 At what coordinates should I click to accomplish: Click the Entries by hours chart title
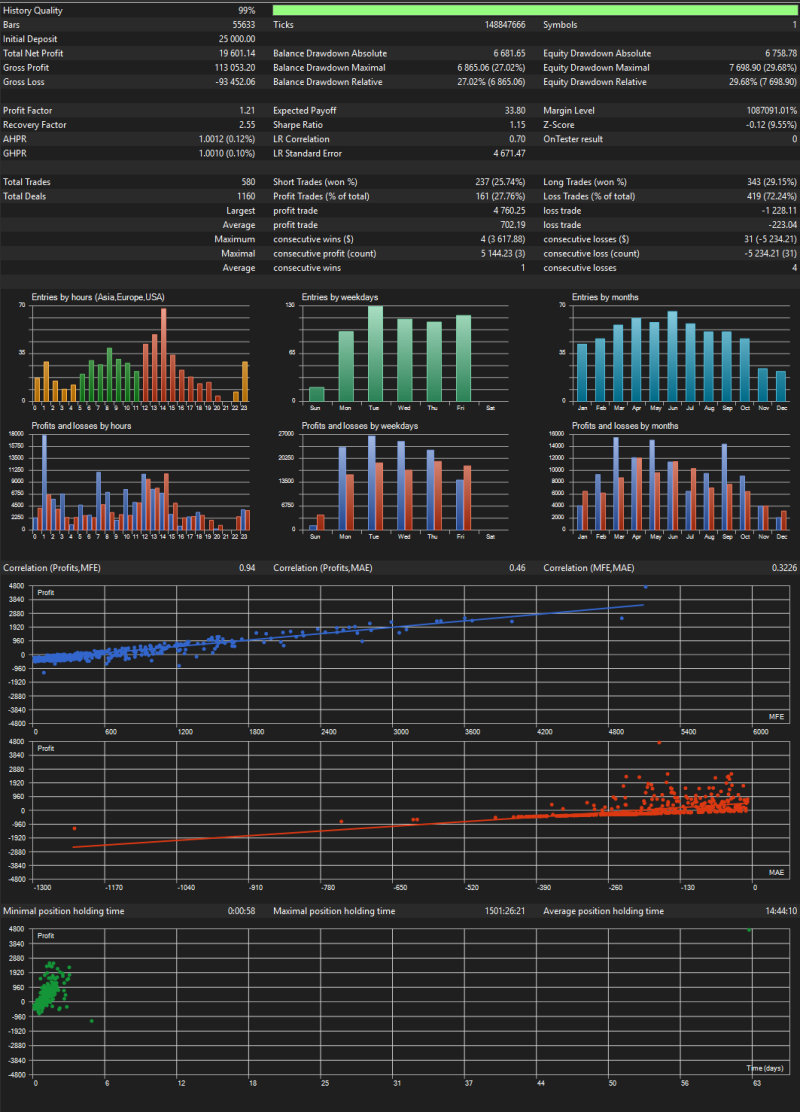pyautogui.click(x=98, y=297)
